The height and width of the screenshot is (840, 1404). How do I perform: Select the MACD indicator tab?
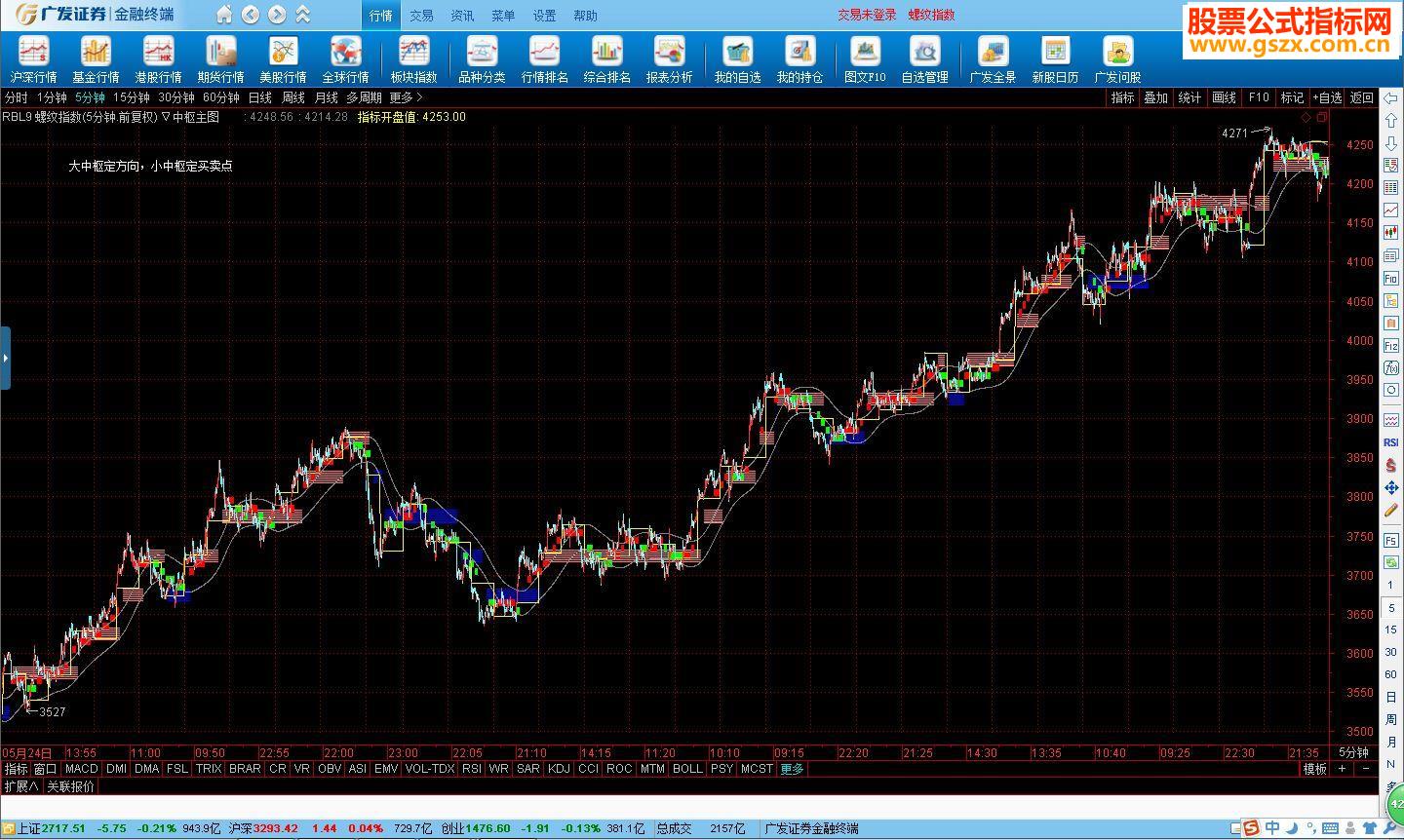[x=82, y=769]
